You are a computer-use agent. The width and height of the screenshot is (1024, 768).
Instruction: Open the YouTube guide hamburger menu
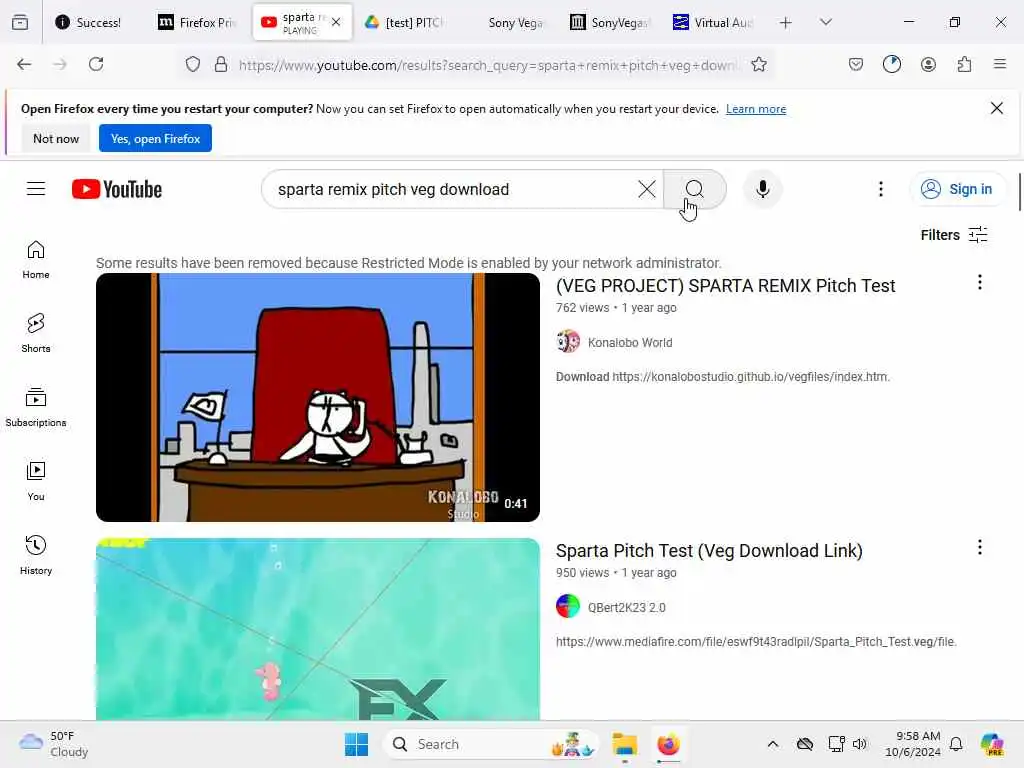click(x=36, y=189)
